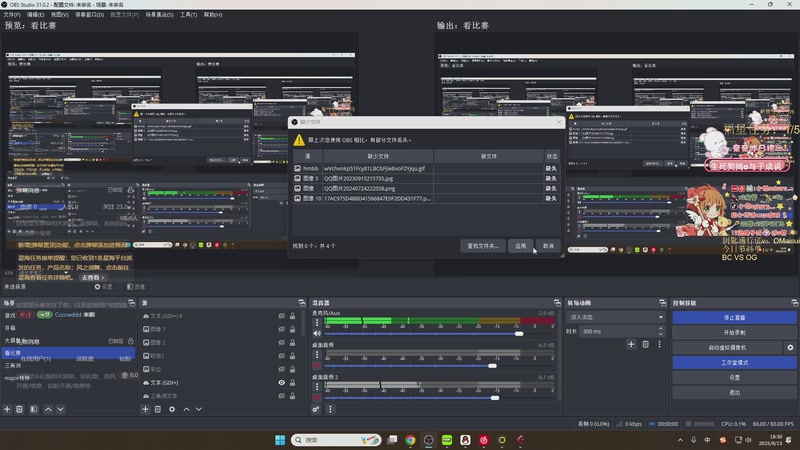Viewport: 800px width, 450px height.
Task: Adjust 桌面音频 2 volume slider handle
Action: [x=495, y=398]
